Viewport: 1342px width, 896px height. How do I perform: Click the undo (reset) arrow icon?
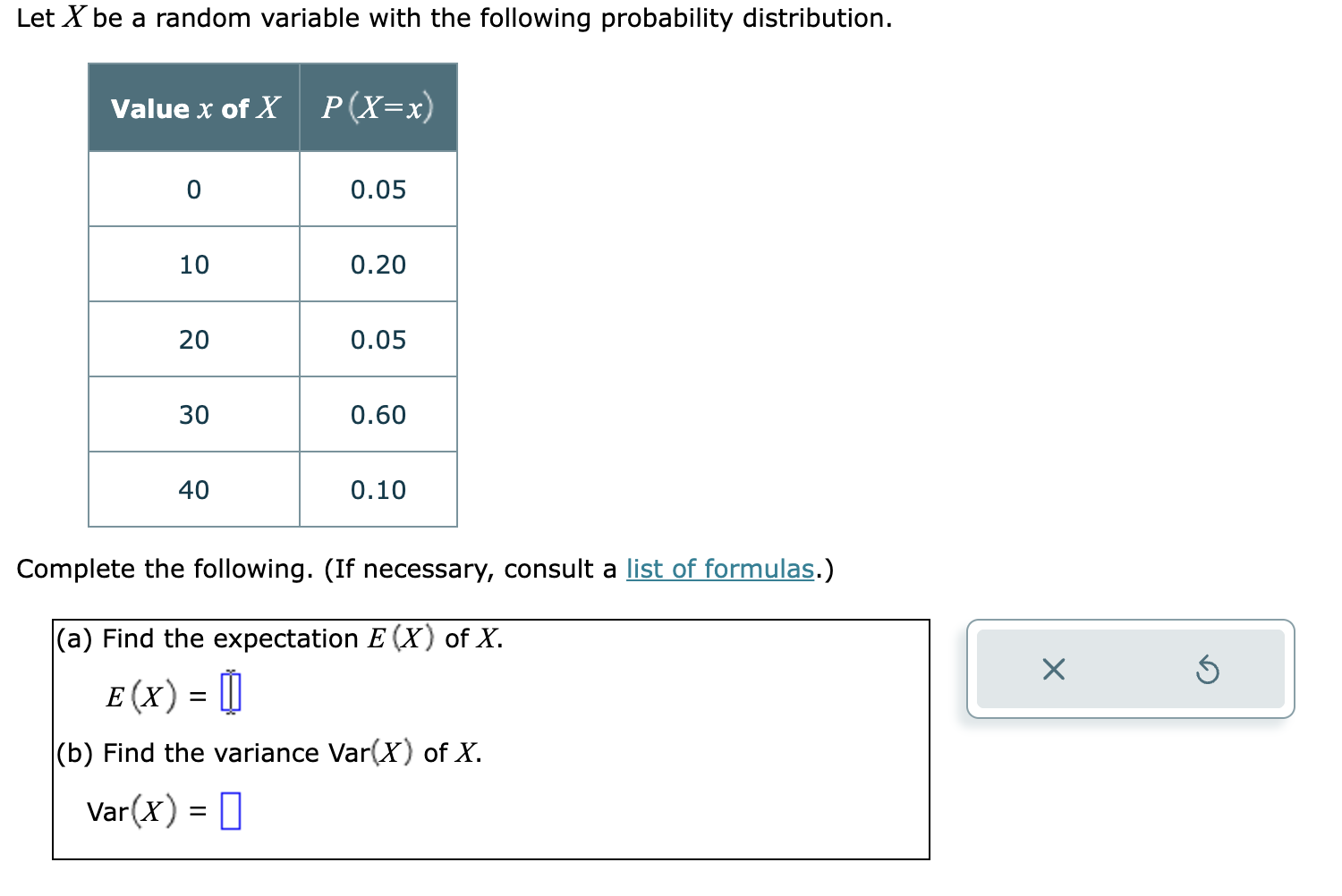[1208, 669]
